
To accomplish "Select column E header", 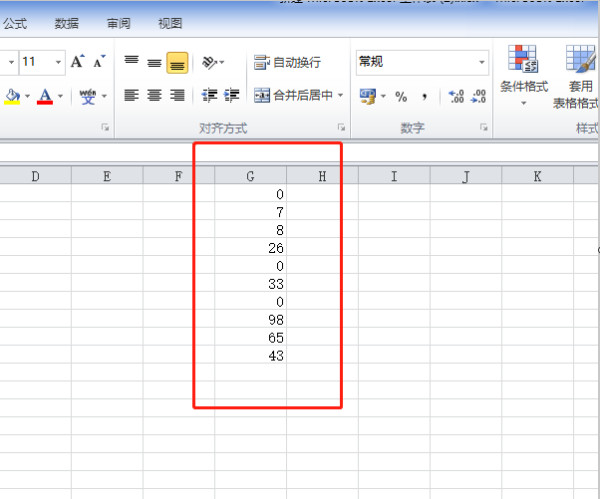I will pyautogui.click(x=107, y=176).
